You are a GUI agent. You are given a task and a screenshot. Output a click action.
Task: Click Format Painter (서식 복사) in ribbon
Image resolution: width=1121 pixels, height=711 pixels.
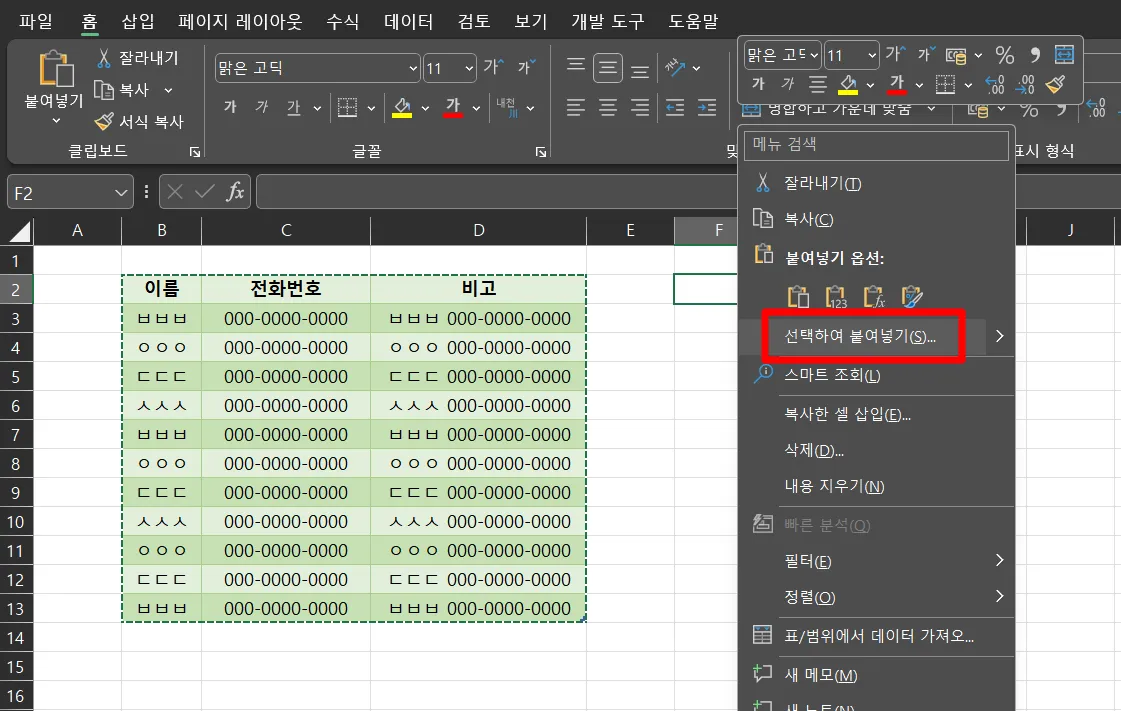click(x=140, y=121)
